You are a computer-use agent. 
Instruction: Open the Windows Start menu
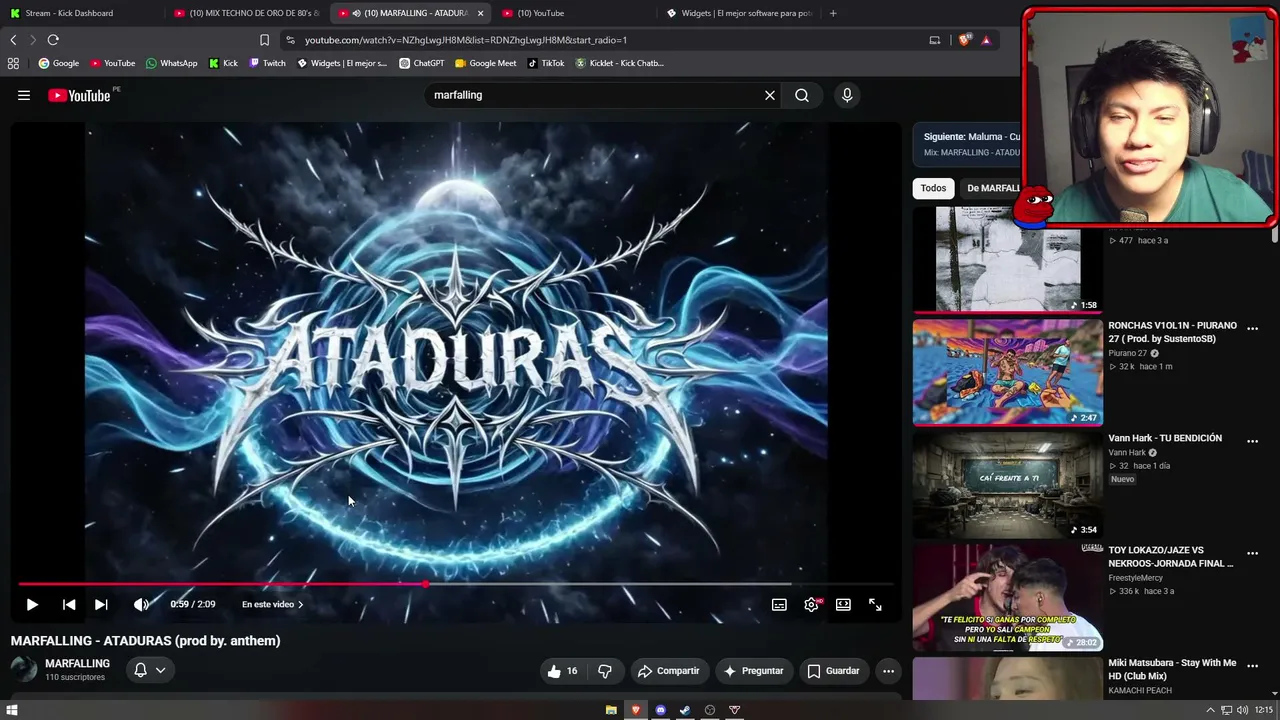click(x=12, y=710)
